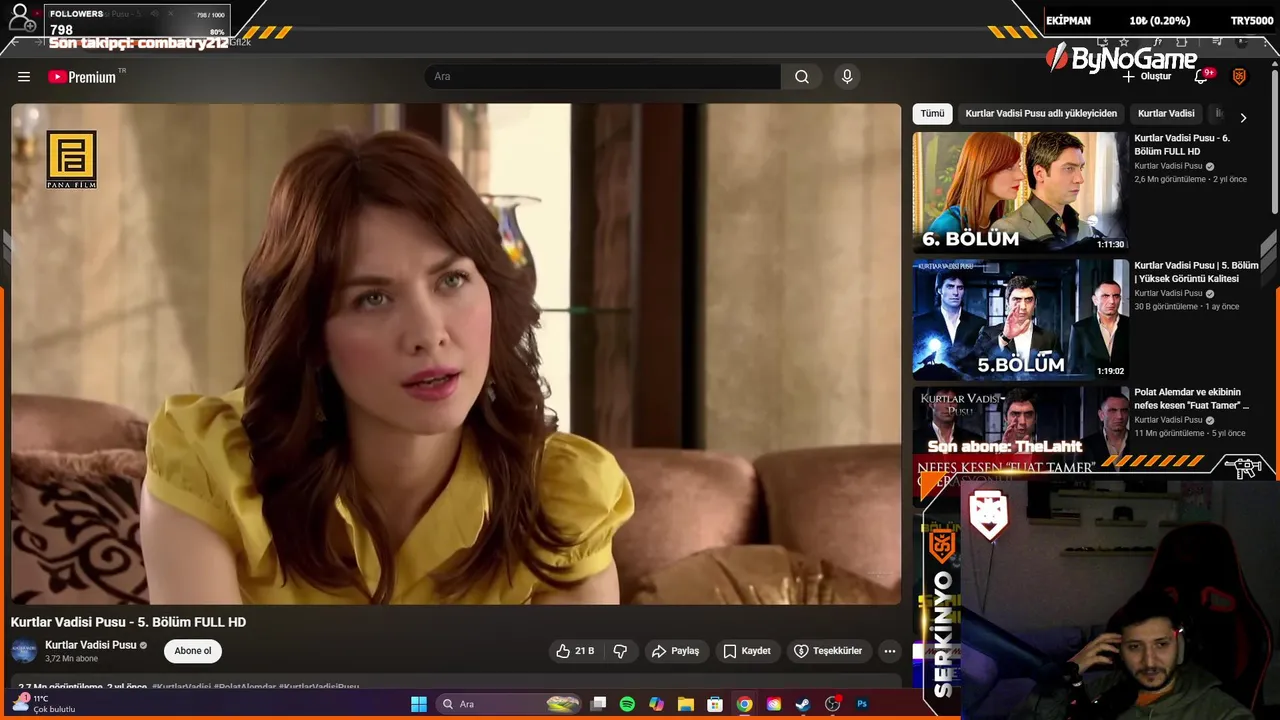Open Kurtlar Vadisi Pusu channel name below video
1280x720 pixels.
pos(91,645)
